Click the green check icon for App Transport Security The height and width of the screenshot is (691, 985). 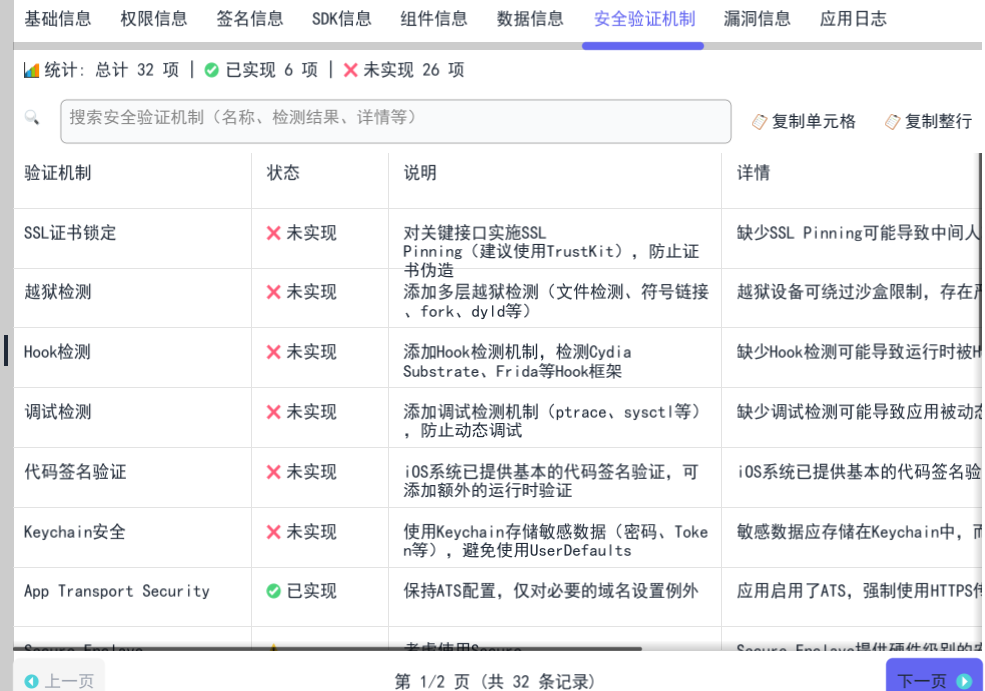pyautogui.click(x=273, y=592)
